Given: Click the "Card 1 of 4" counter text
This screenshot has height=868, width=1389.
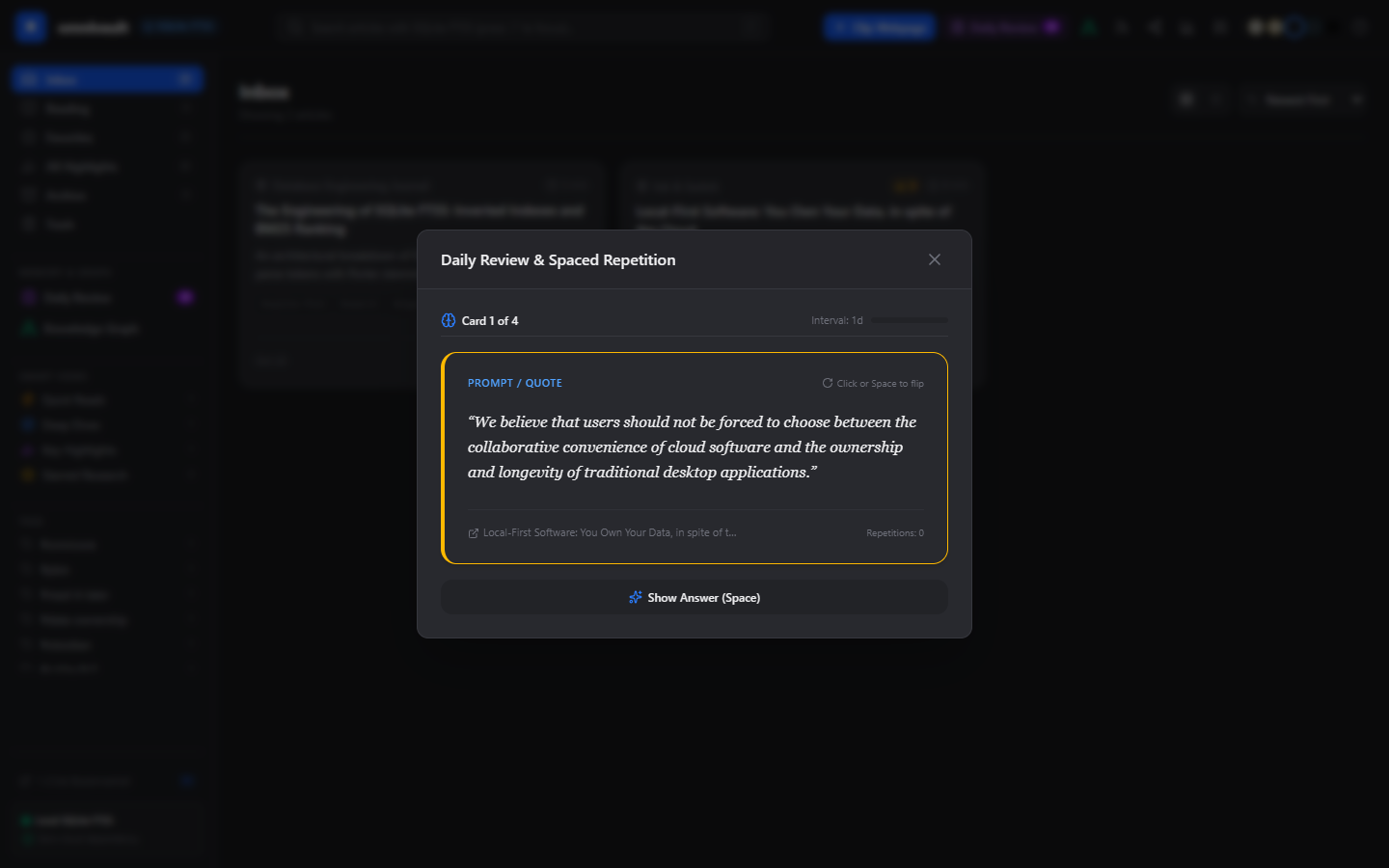Looking at the screenshot, I should coord(490,321).
